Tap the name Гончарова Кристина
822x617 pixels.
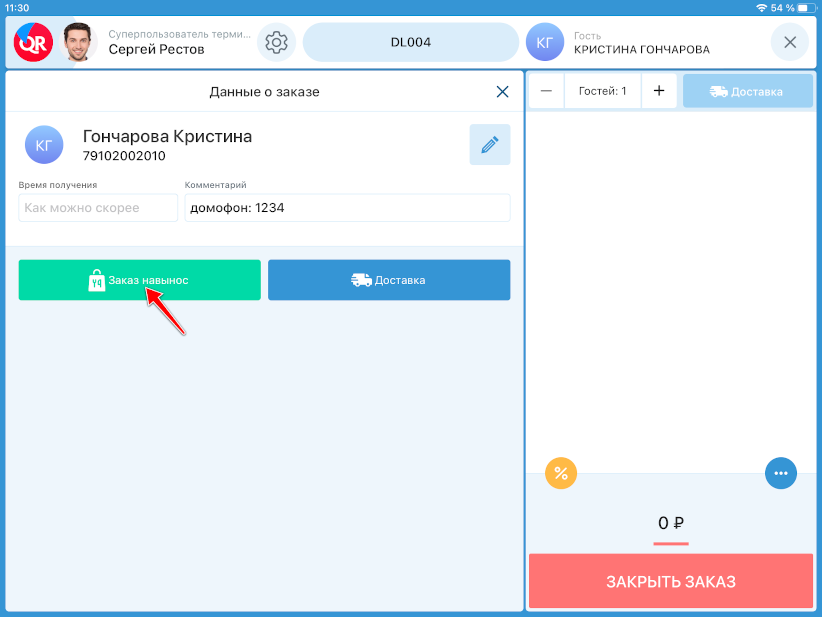tap(167, 136)
